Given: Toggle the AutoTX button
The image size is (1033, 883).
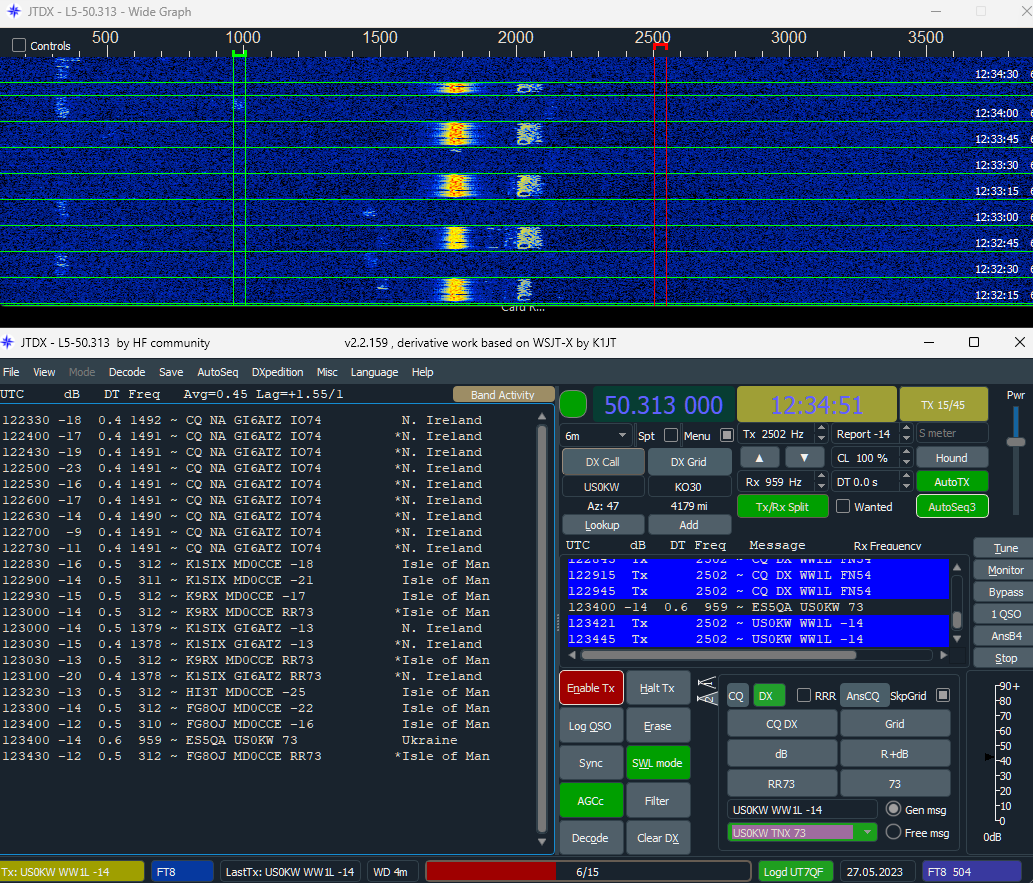Looking at the screenshot, I should 951,482.
